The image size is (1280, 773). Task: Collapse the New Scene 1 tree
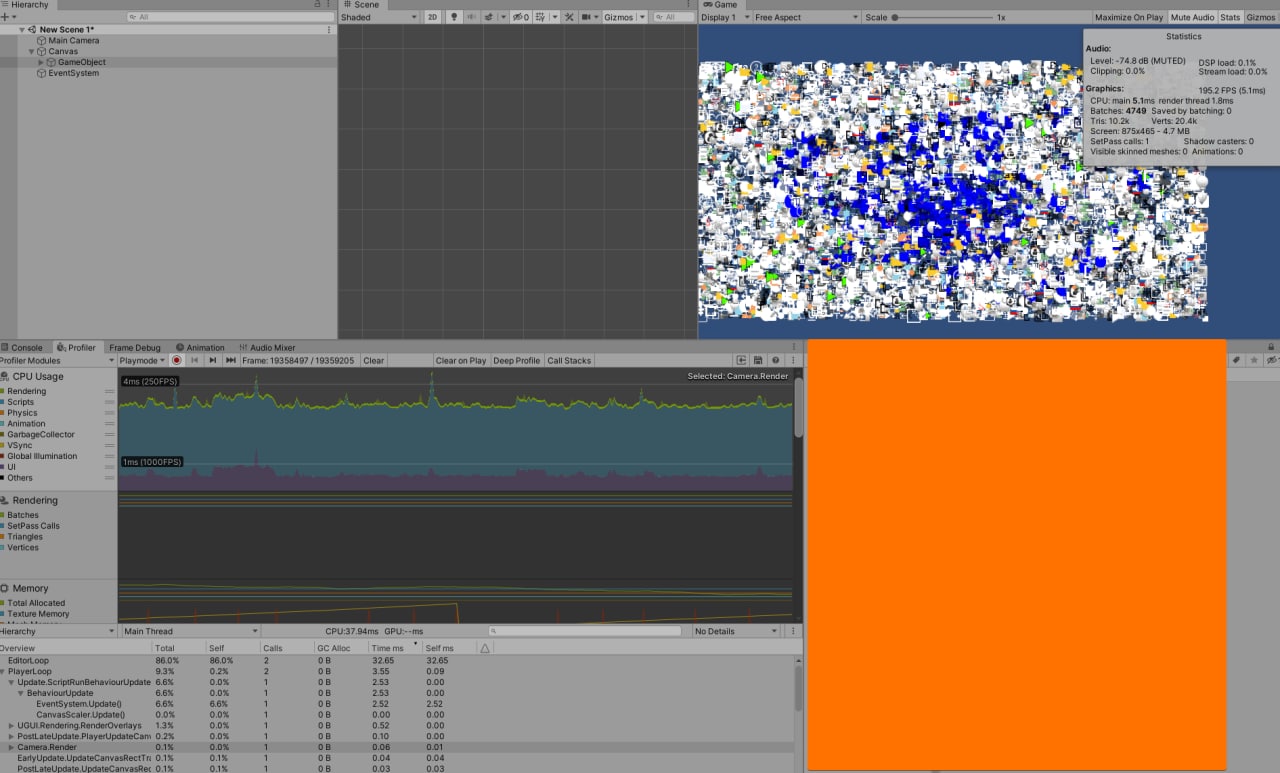(x=22, y=30)
